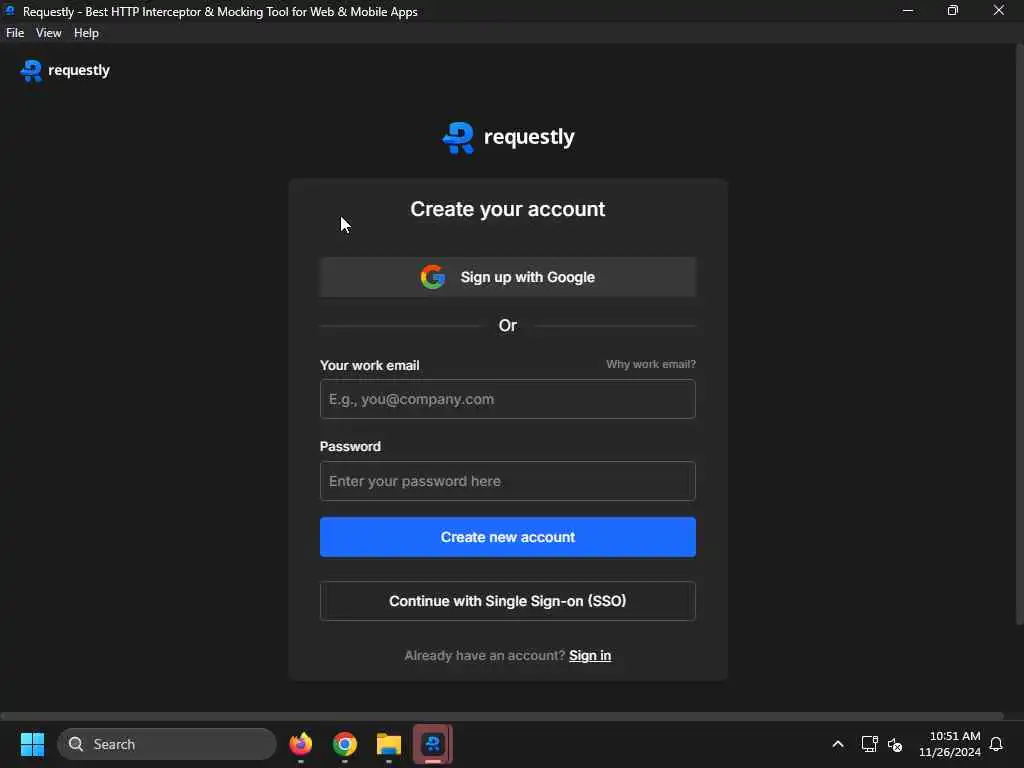Image resolution: width=1024 pixels, height=768 pixels.
Task: Click the Requestly logo in top-left header
Action: [x=65, y=70]
